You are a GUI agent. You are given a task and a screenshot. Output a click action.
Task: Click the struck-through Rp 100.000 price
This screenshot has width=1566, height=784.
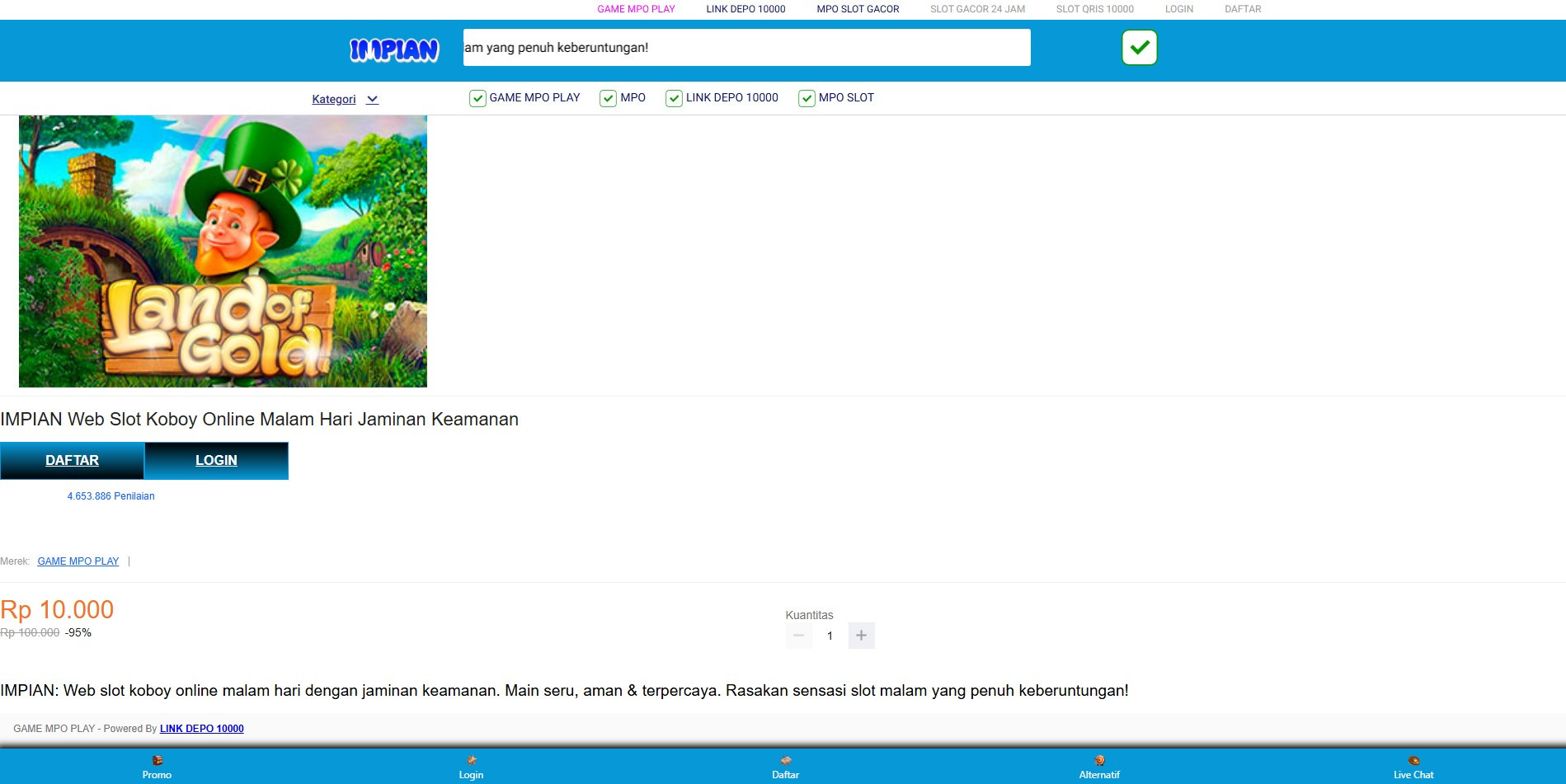30,633
